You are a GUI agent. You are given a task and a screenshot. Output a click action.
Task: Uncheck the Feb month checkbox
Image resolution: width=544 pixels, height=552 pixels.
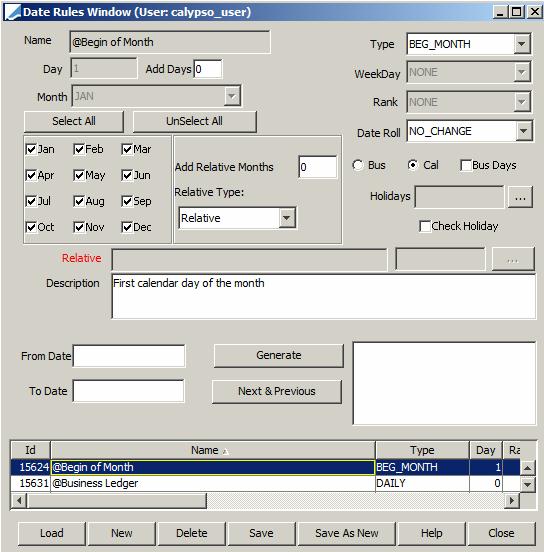pyautogui.click(x=79, y=149)
